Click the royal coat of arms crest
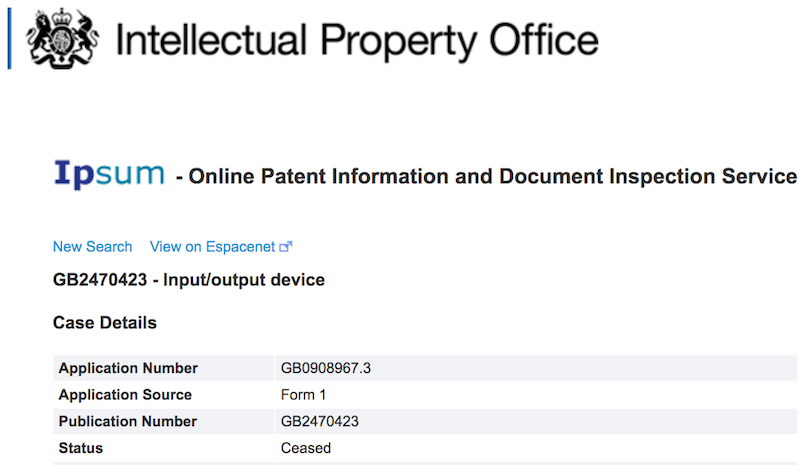800x465 pixels. coord(62,38)
